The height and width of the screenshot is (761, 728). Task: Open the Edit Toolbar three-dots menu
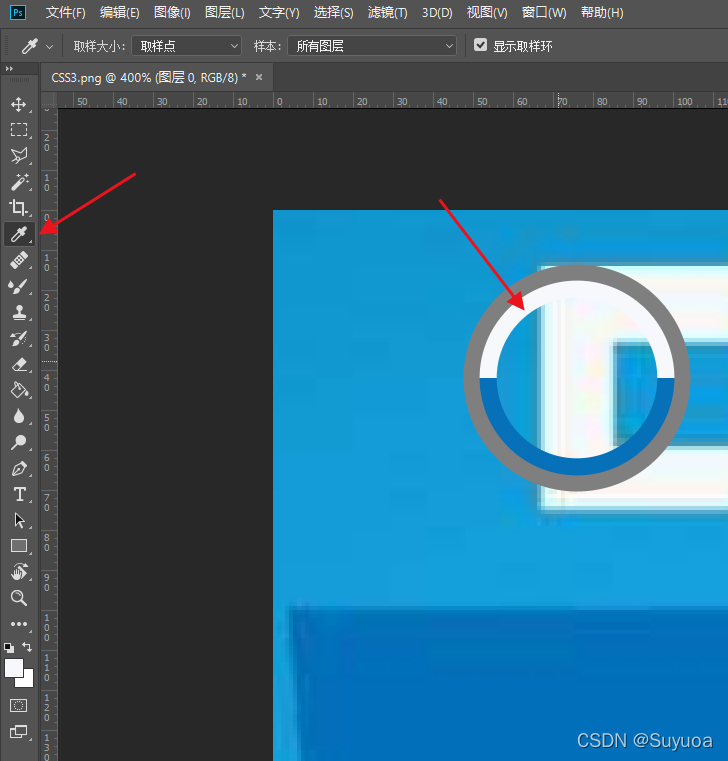[19, 624]
